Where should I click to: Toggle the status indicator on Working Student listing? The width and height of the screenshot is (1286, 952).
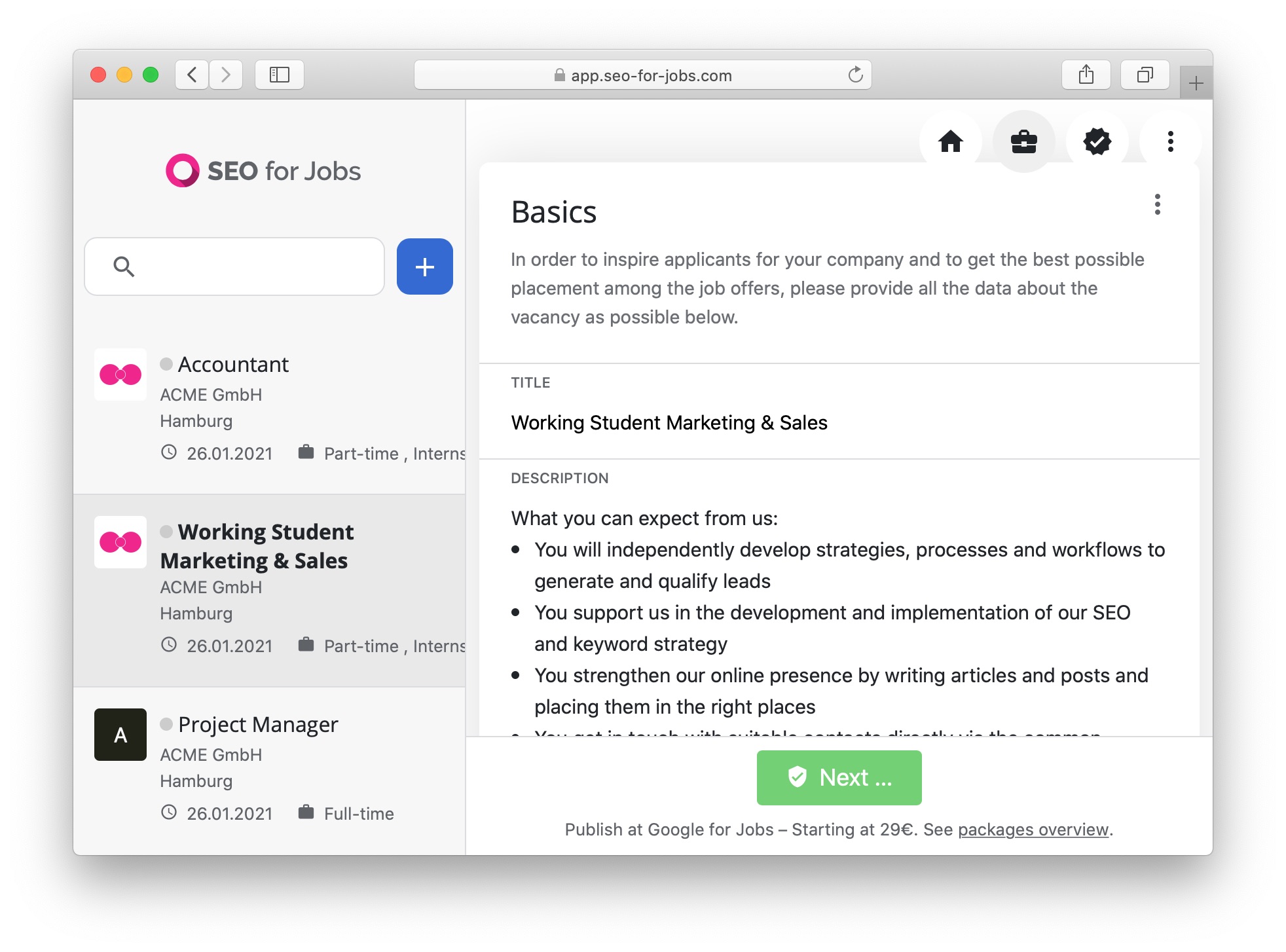(x=166, y=531)
